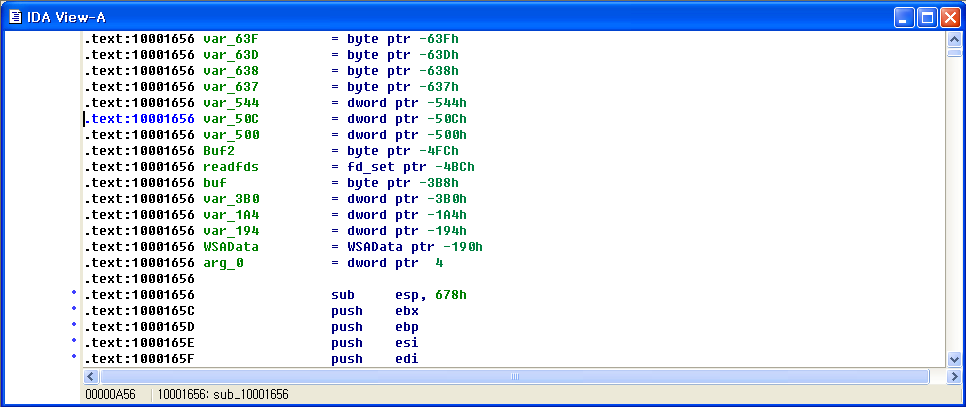
Task: Click the vertical scrollbar up arrow
Action: [x=954, y=39]
